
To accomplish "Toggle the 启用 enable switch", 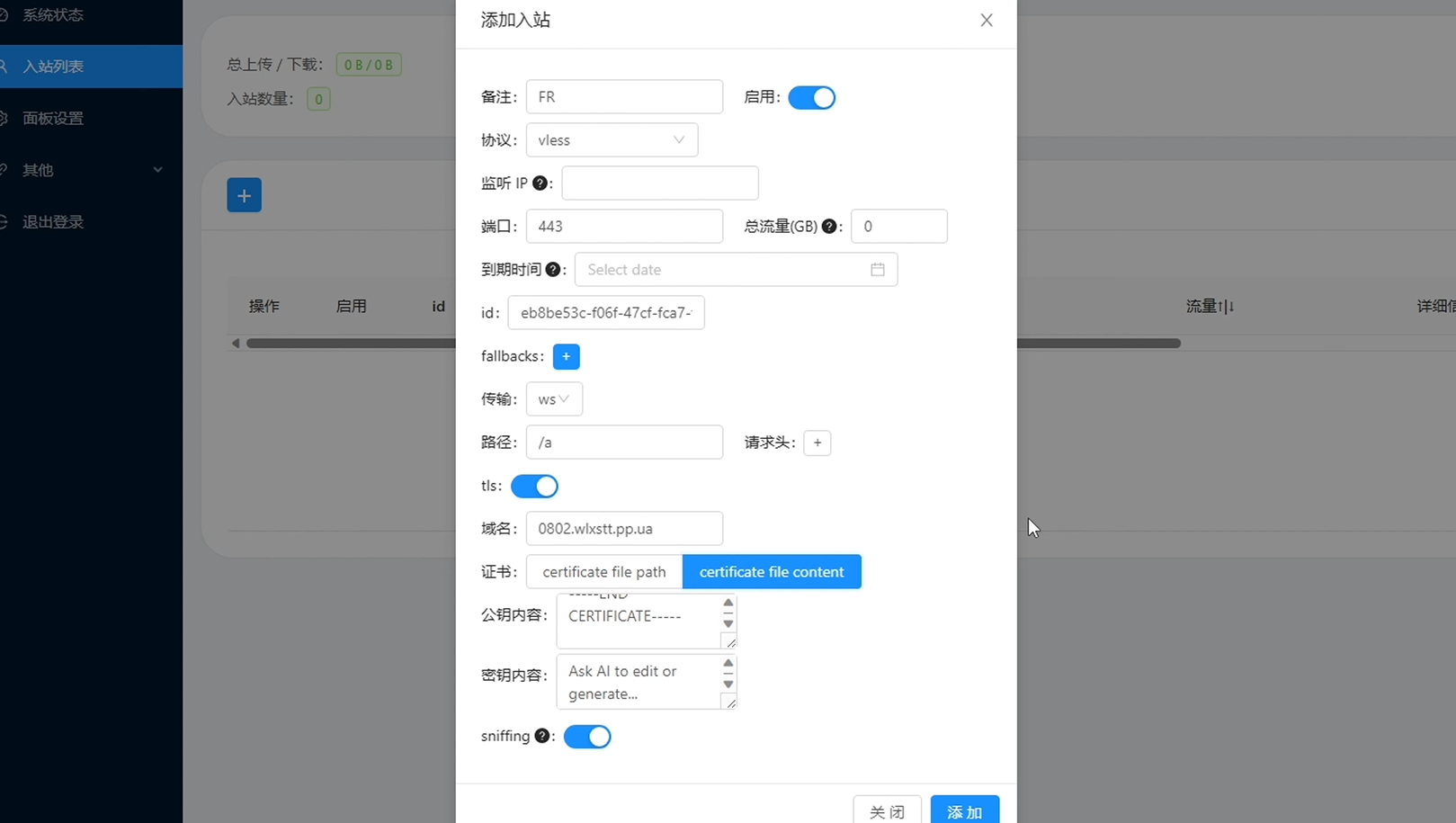I will click(811, 97).
